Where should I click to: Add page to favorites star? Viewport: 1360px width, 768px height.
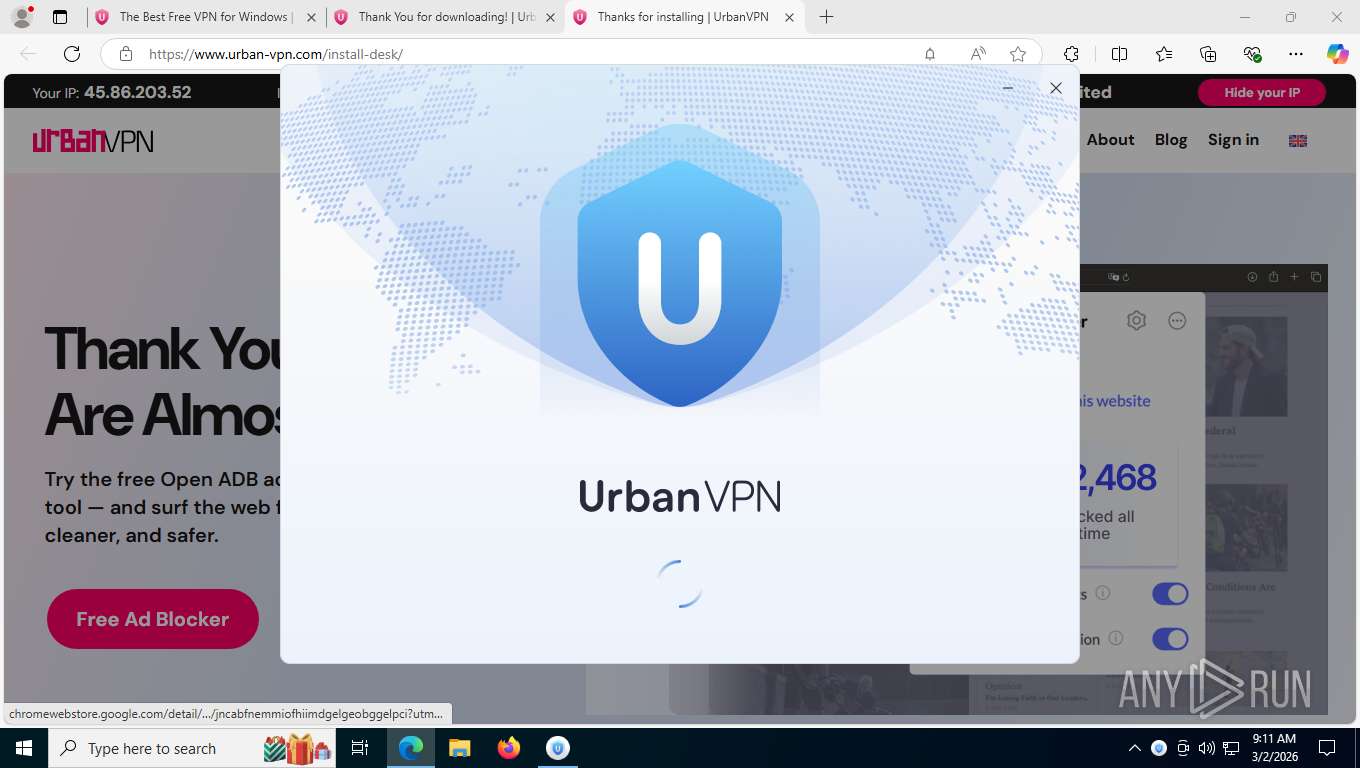[1018, 54]
